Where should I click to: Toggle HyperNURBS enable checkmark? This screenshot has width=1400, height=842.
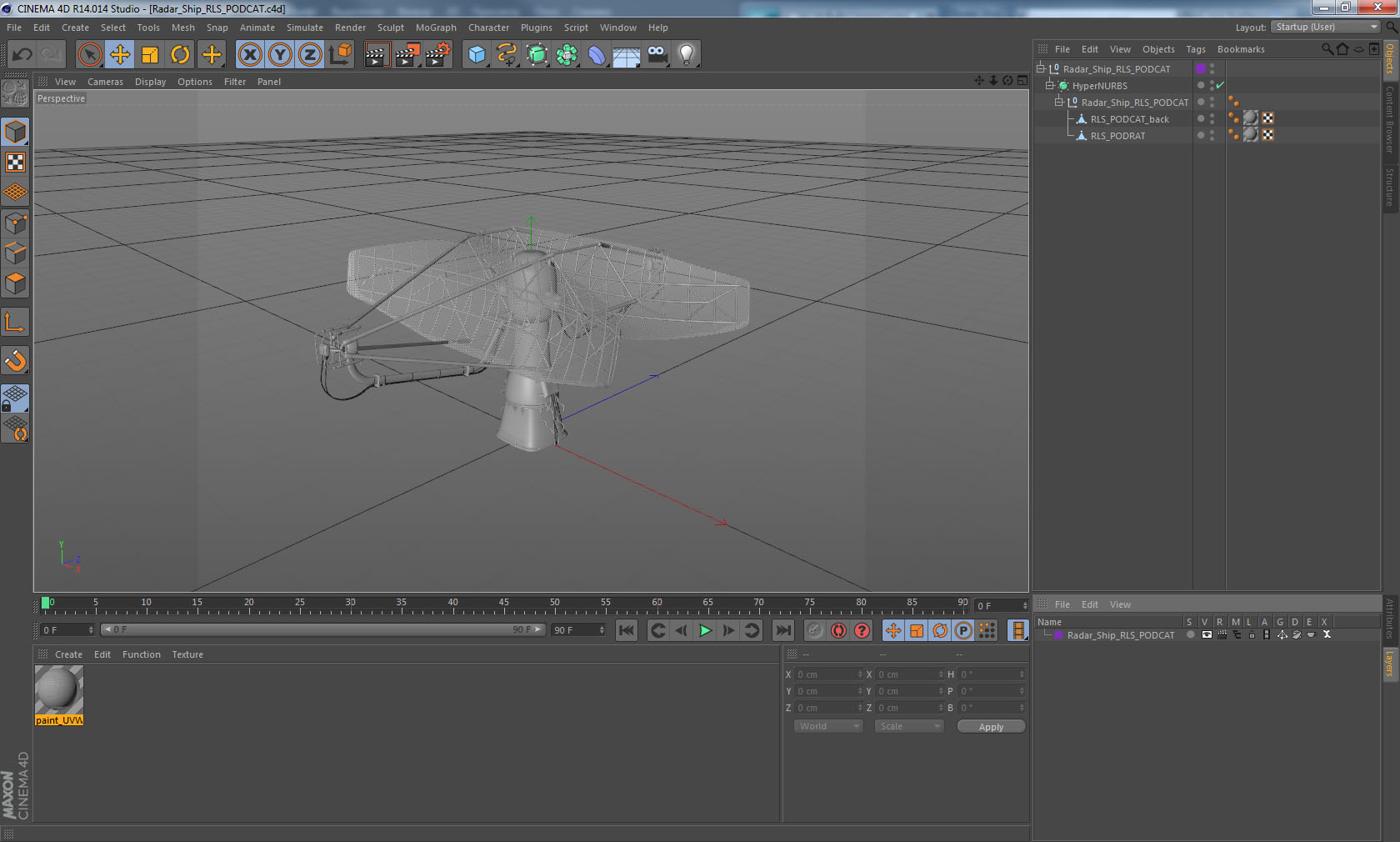(1220, 85)
